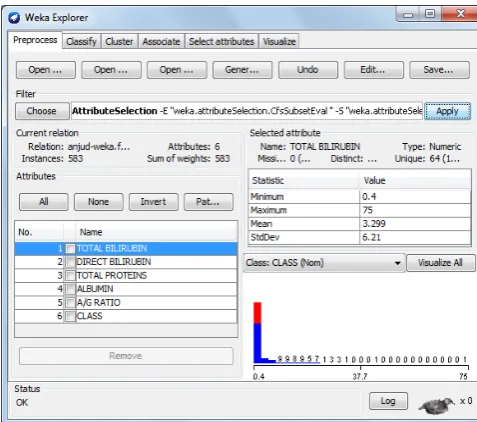Select the A/G RATIO attribute row
The width and height of the screenshot is (477, 422).
click(x=126, y=303)
